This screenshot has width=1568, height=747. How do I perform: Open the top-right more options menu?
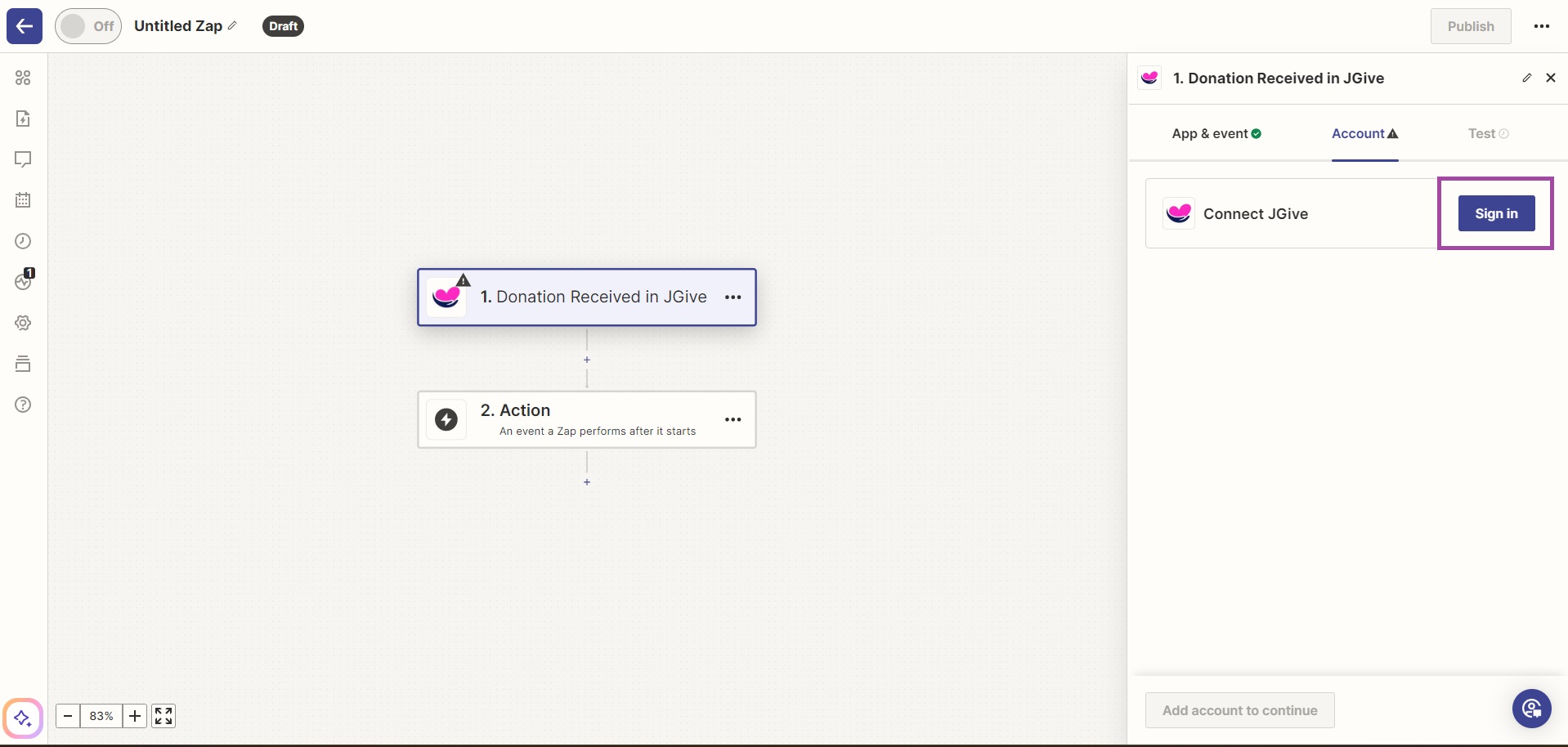[x=1542, y=26]
